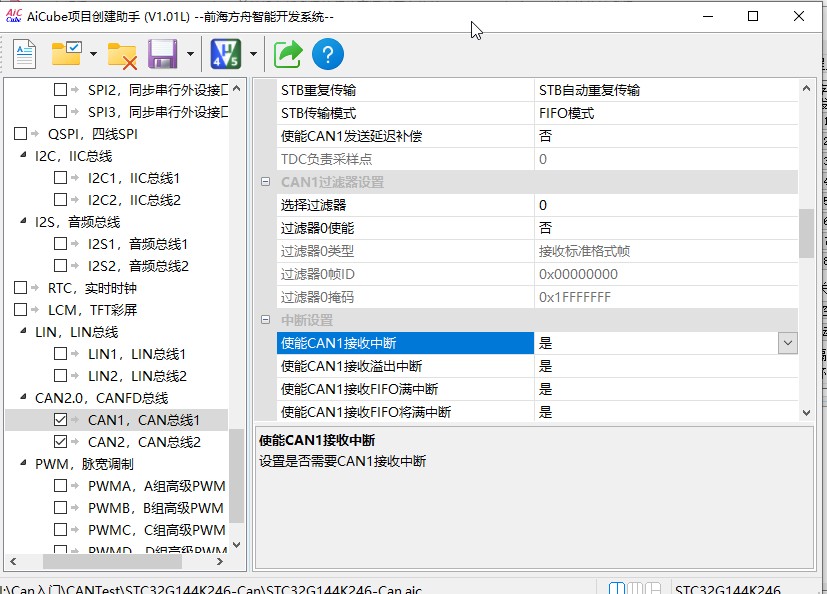827x594 pixels.
Task: Collapse the I2S audio bus node
Action: coord(23,221)
